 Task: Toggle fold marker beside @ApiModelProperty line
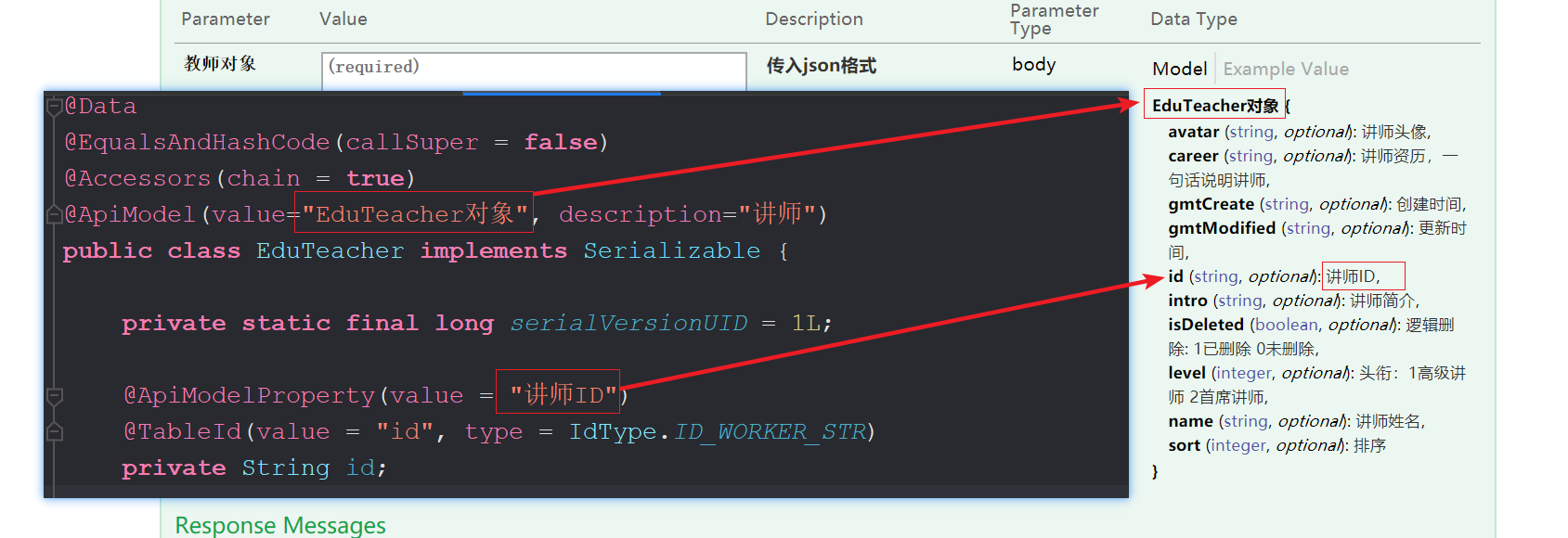click(55, 396)
